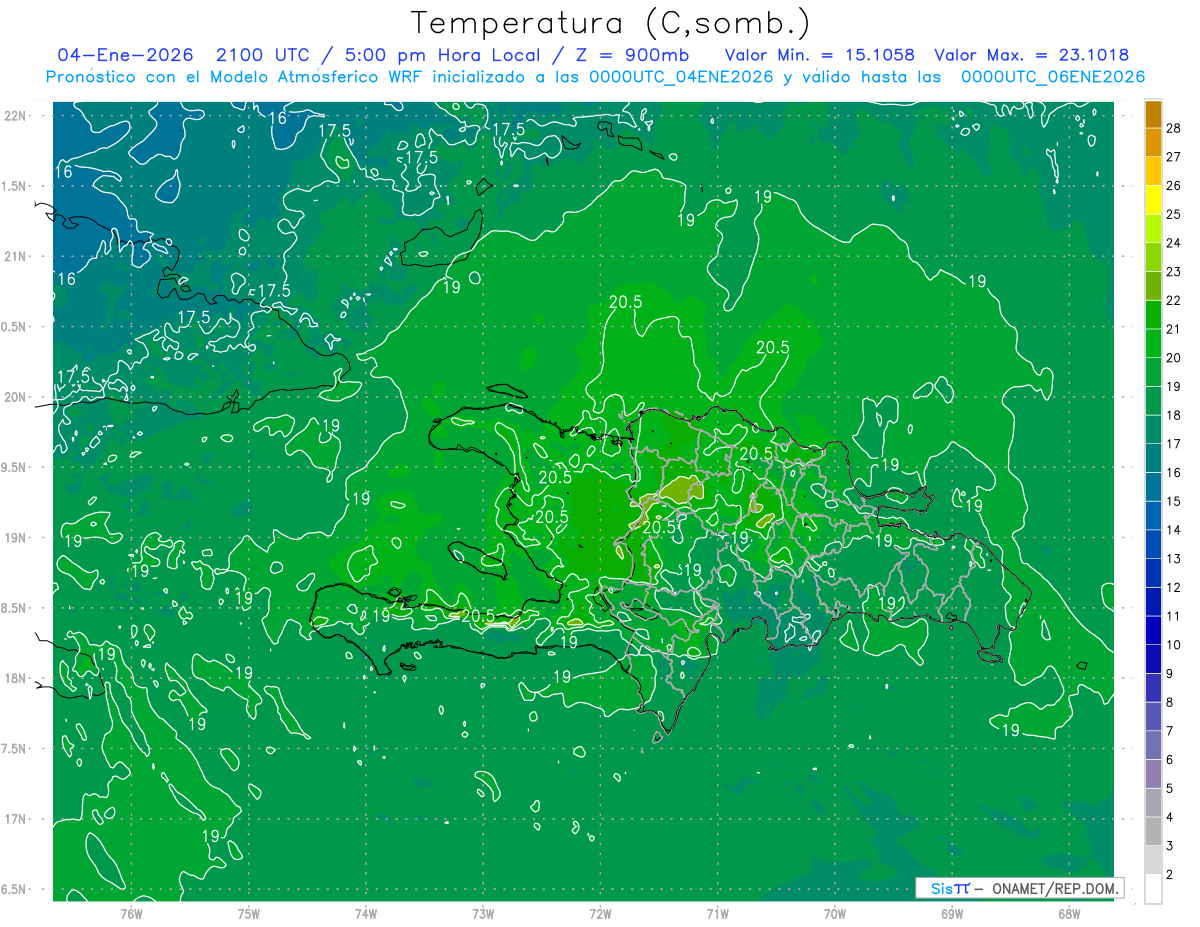Click the 'ONAMET/REP.DOM.' credit label
The image size is (1200, 927).
tap(1055, 888)
